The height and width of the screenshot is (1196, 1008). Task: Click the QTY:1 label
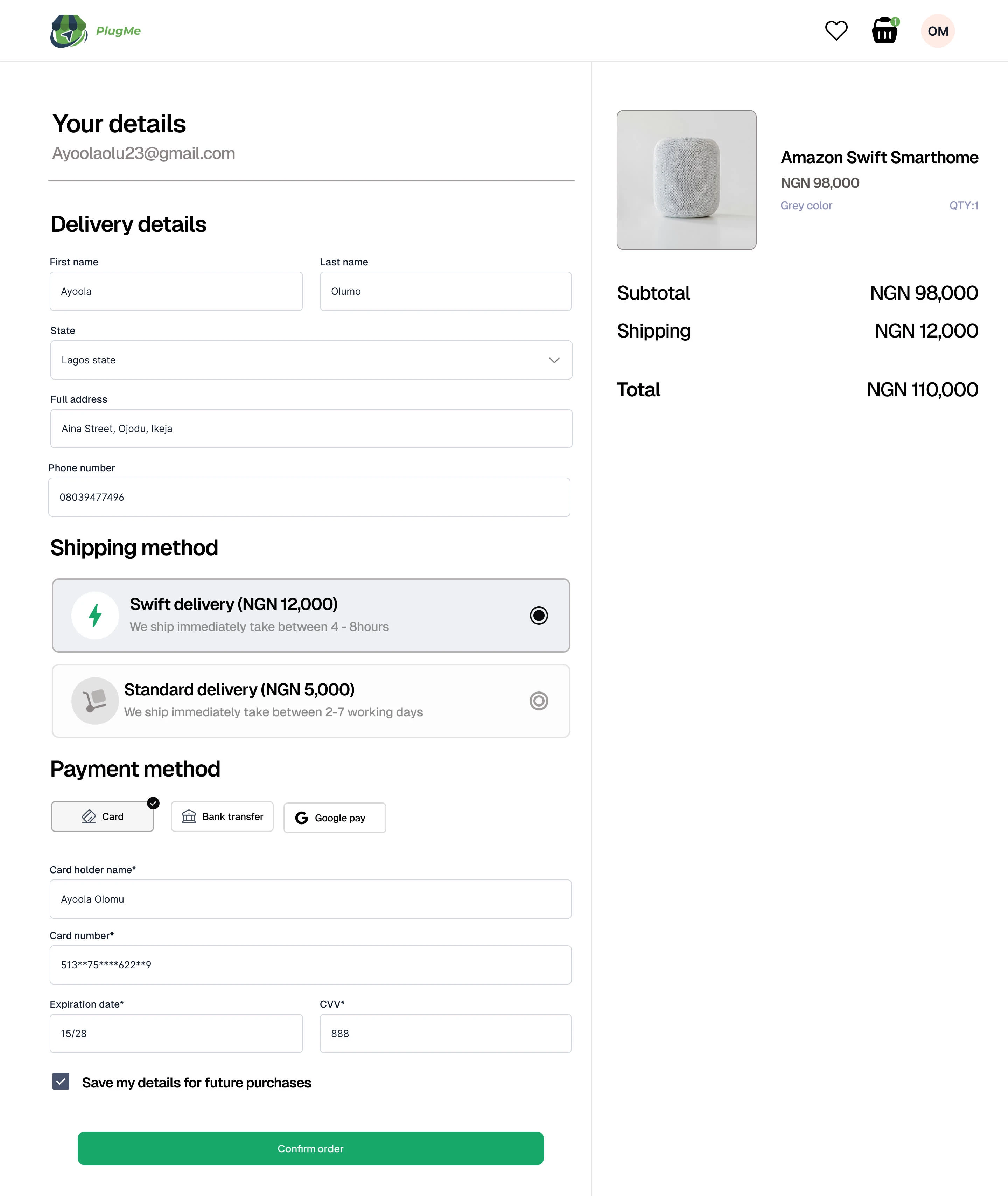964,206
